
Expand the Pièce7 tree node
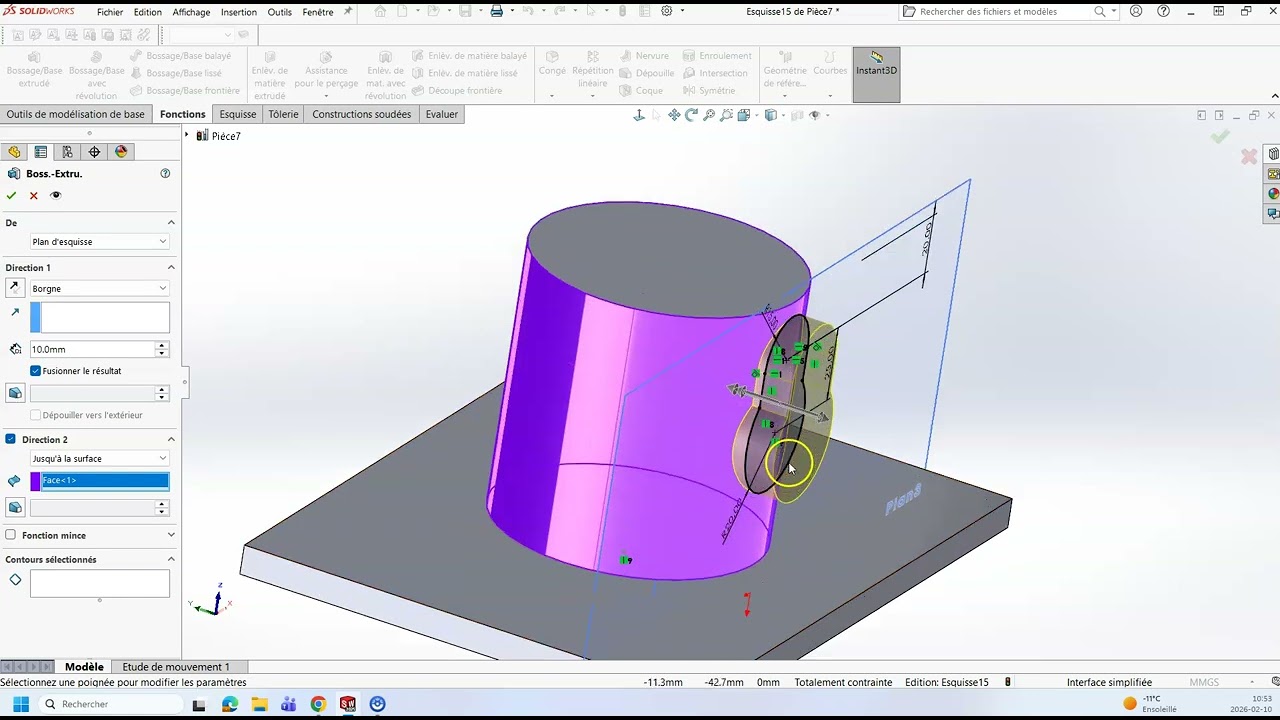[x=187, y=135]
